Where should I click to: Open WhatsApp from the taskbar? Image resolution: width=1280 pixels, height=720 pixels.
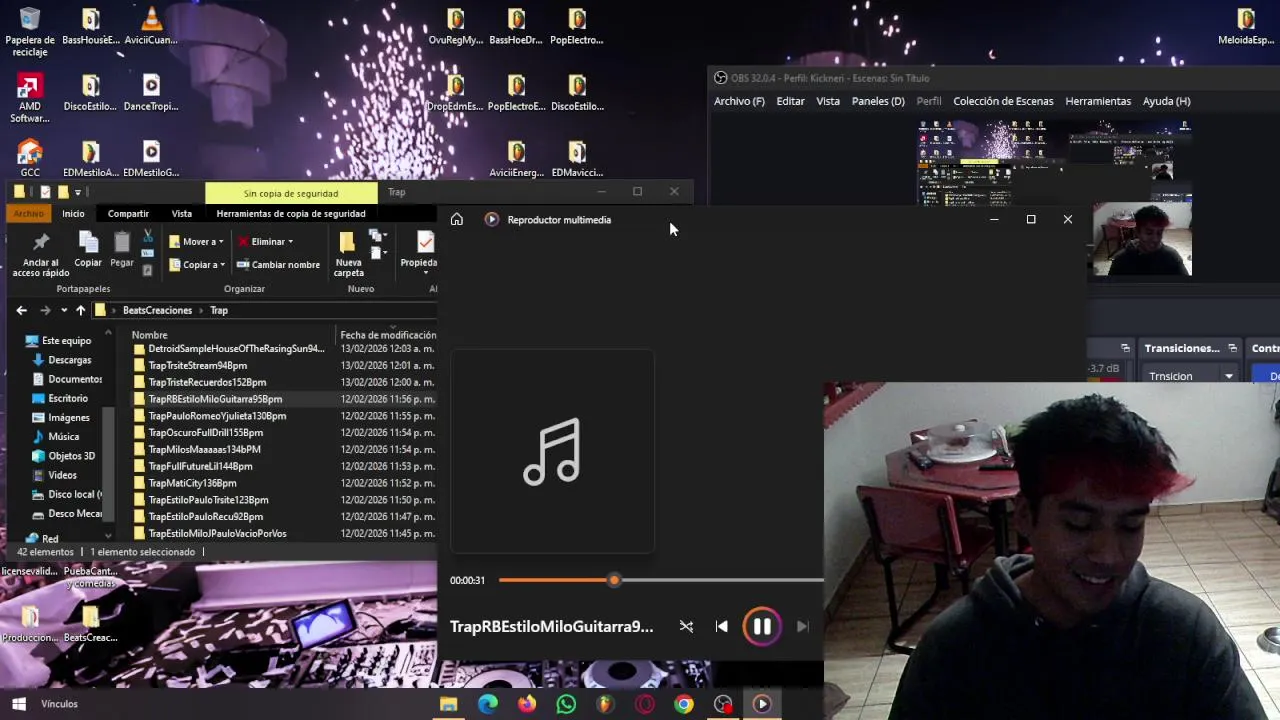point(566,704)
